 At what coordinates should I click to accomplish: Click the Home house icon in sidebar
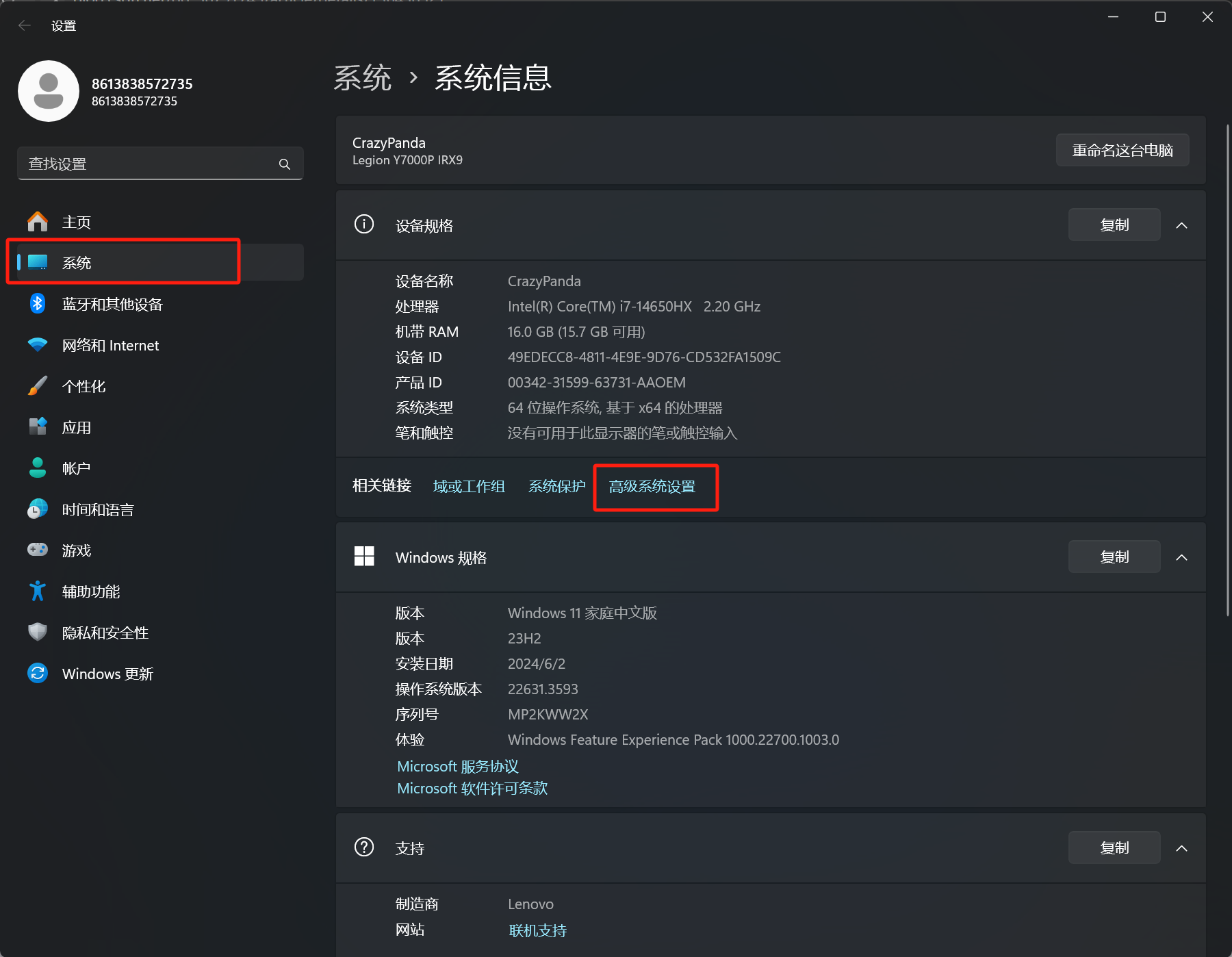(x=38, y=222)
